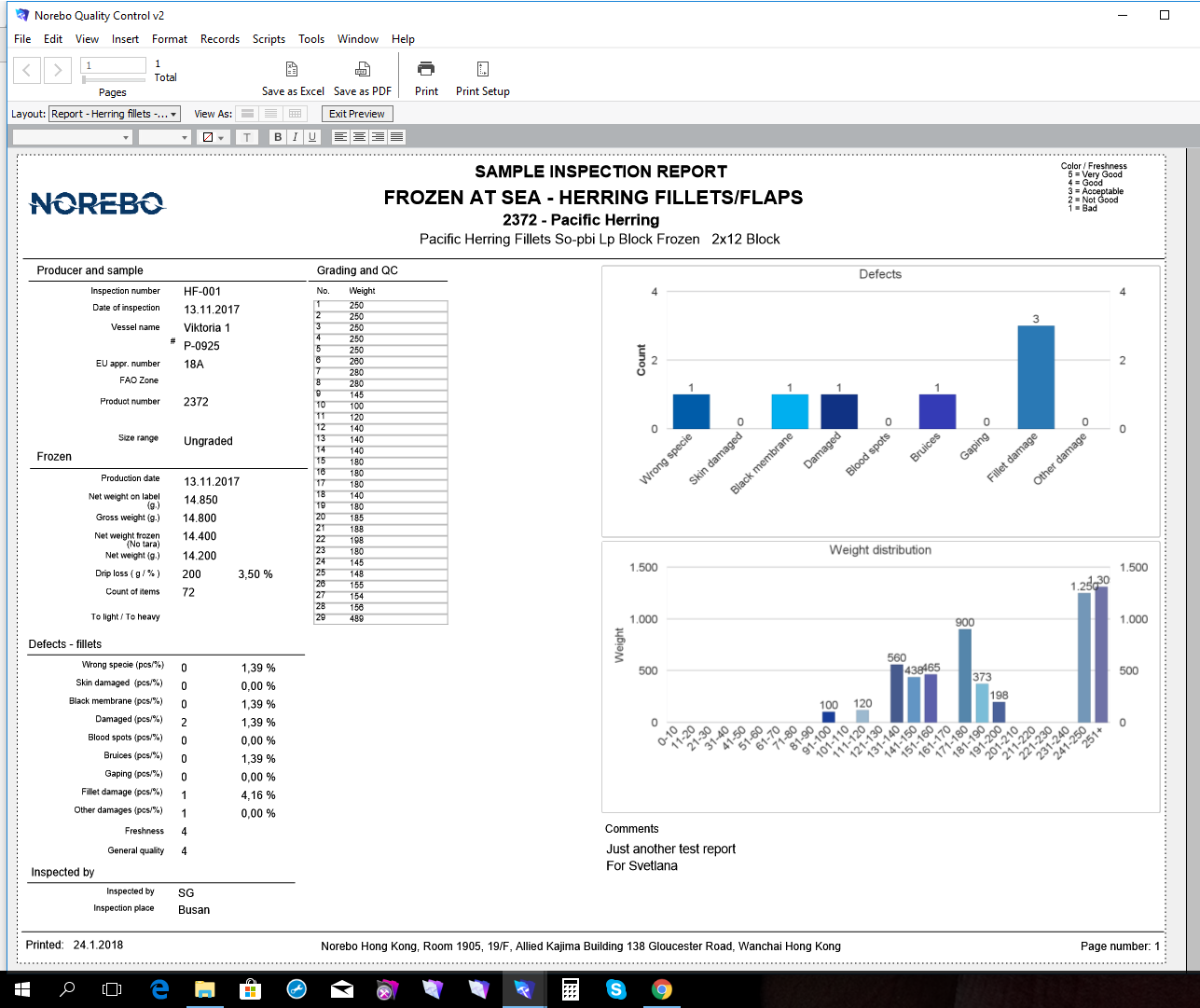Open the Window menu
The image size is (1200, 1008).
(358, 39)
